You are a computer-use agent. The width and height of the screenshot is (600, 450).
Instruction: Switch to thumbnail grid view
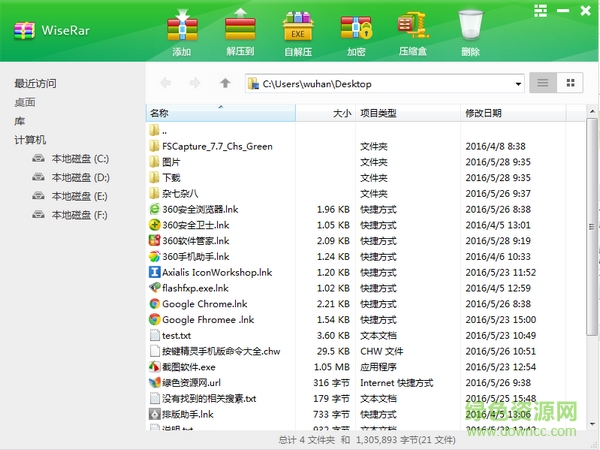570,84
